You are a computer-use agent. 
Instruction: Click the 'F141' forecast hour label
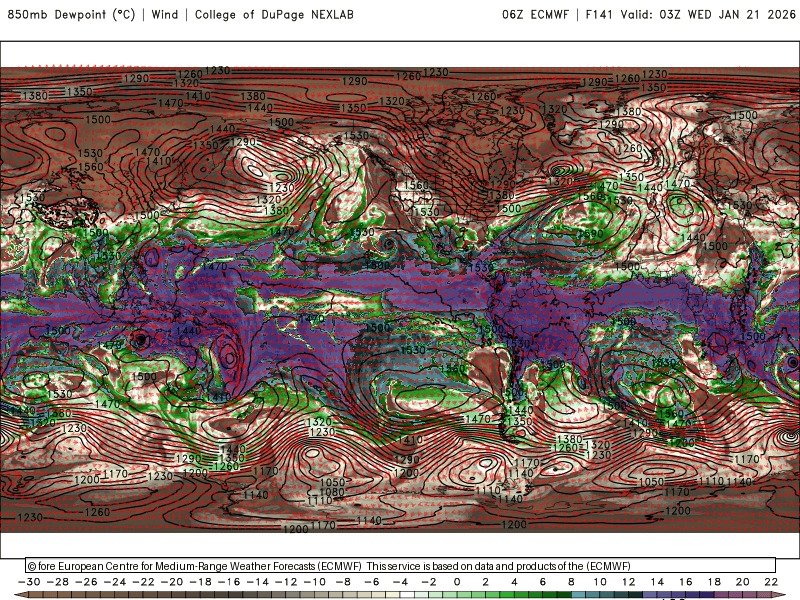point(598,15)
